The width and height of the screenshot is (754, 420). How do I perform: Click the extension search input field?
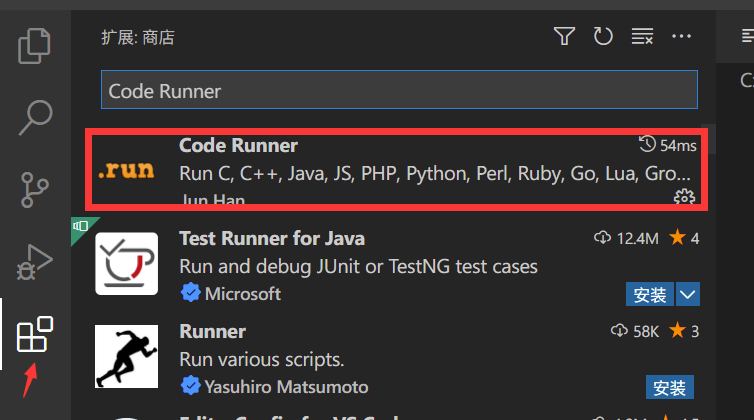[x=398, y=90]
